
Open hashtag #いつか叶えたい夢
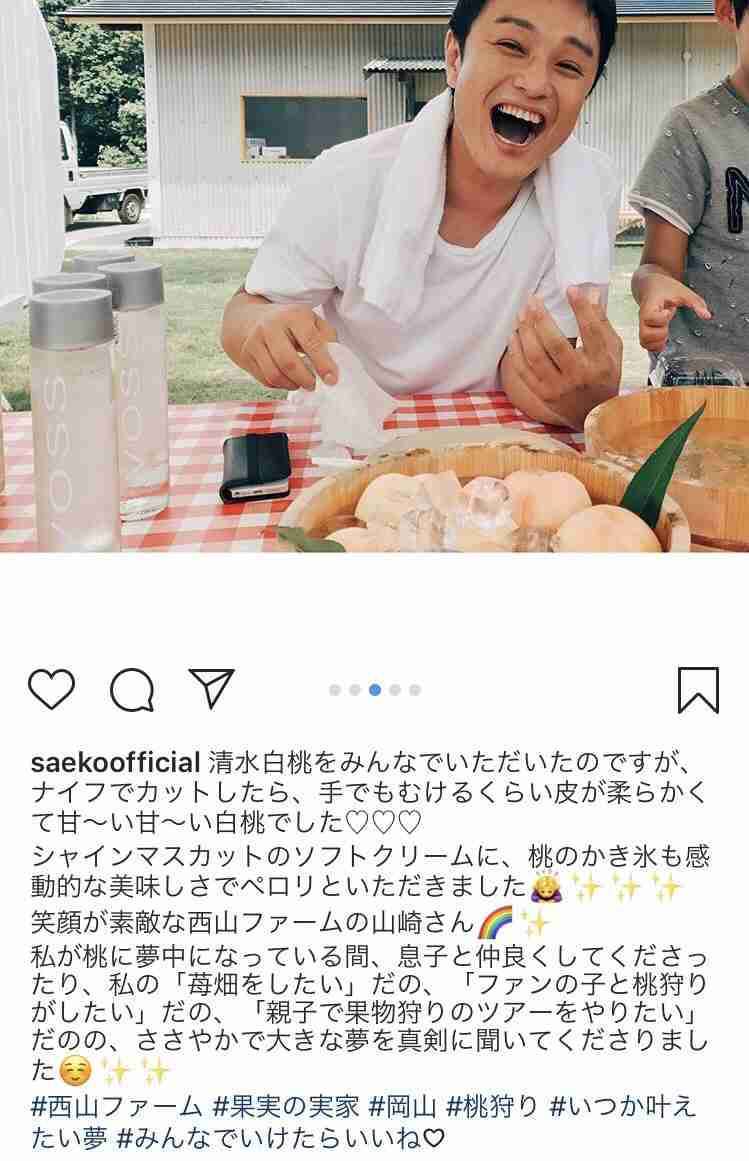pos(623,1107)
